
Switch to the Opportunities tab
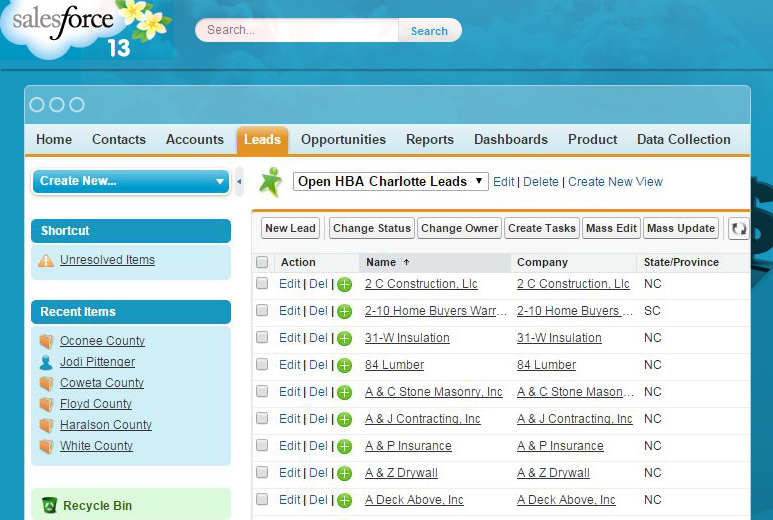[343, 140]
